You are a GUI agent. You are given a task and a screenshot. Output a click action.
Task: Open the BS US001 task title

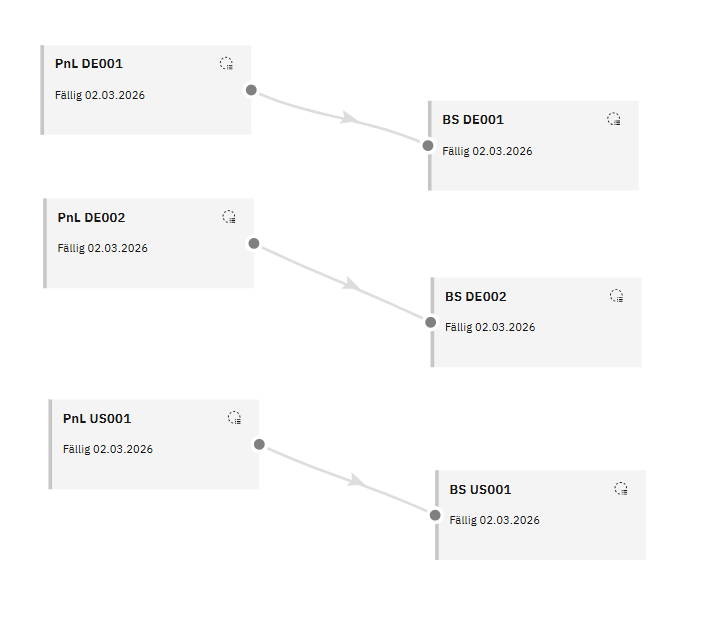(480, 490)
